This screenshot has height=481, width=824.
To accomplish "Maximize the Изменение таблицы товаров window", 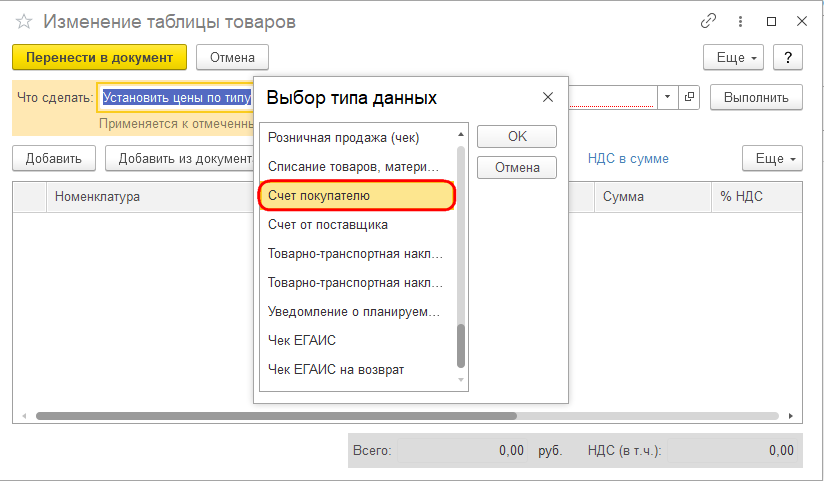I will click(x=771, y=22).
